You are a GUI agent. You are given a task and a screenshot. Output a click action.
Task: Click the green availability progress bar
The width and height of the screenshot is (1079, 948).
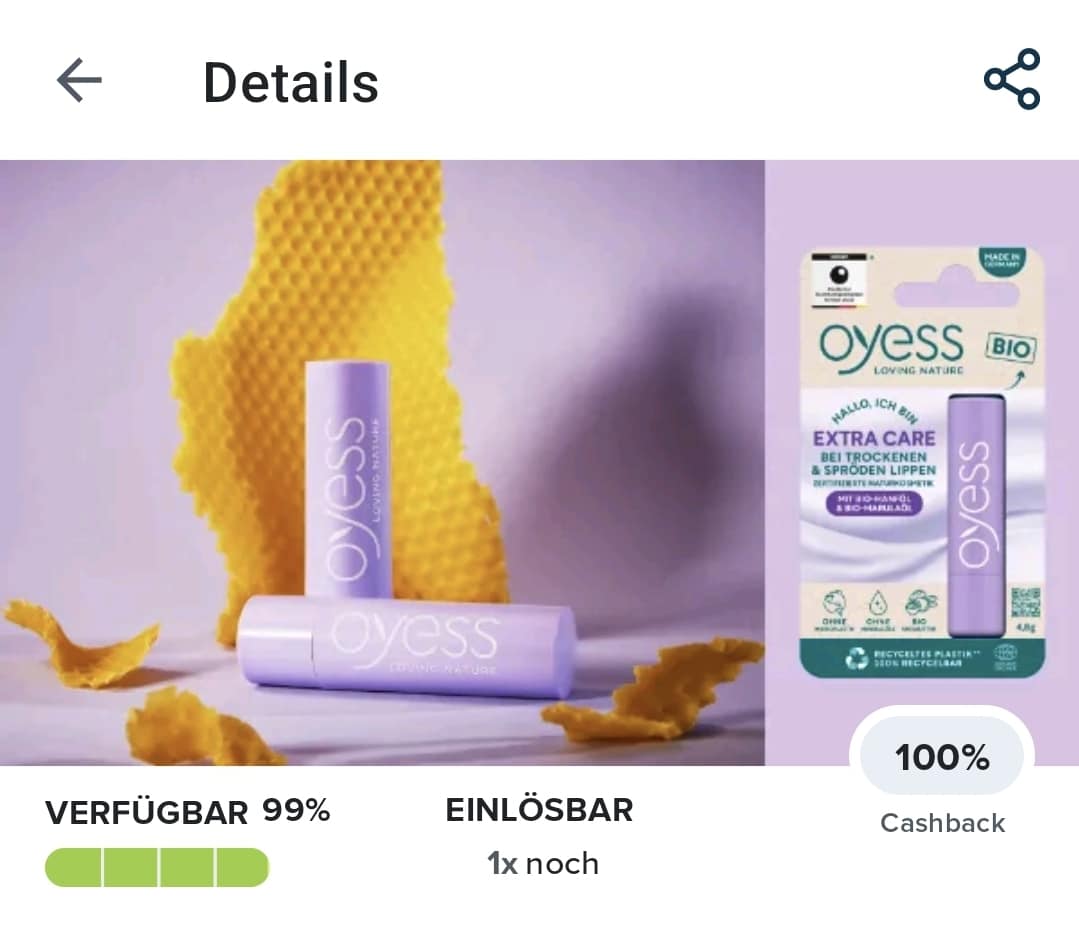click(157, 867)
